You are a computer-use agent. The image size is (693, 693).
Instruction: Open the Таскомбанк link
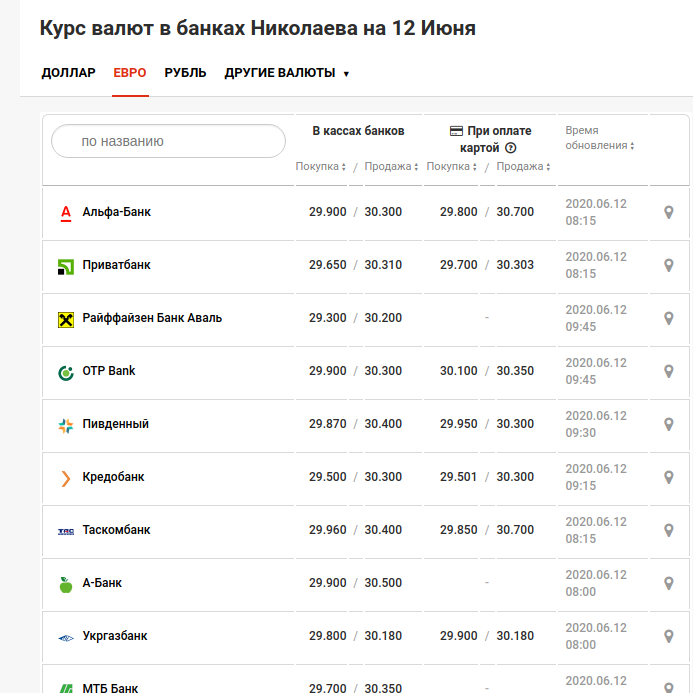coord(117,530)
